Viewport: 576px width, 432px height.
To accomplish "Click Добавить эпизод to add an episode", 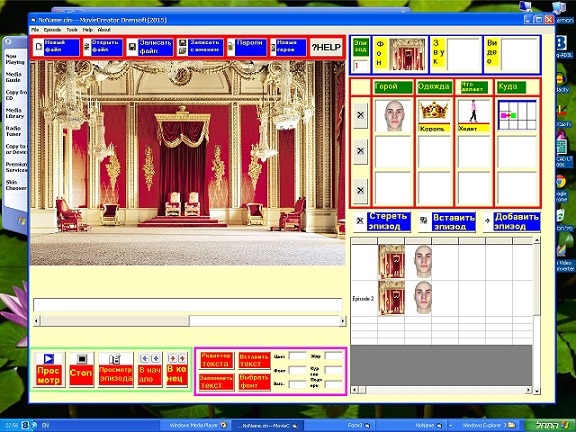I will coord(512,222).
